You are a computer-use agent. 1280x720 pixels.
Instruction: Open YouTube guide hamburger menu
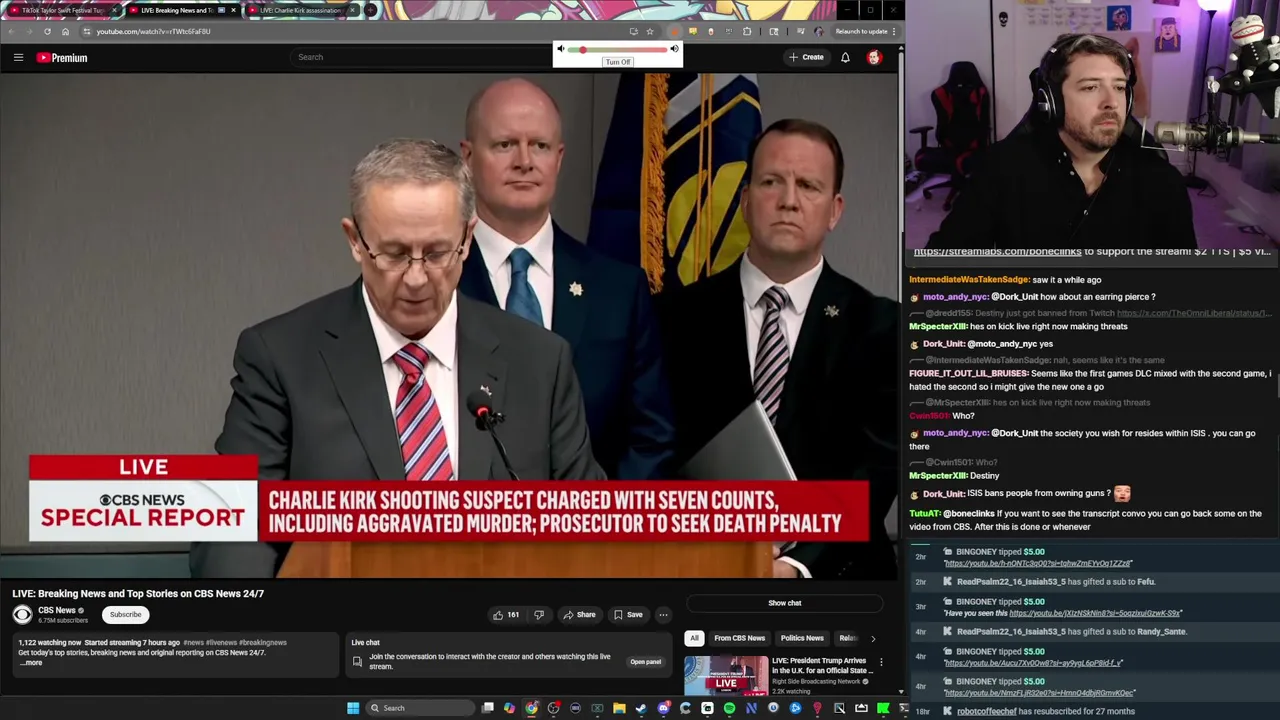(x=18, y=57)
